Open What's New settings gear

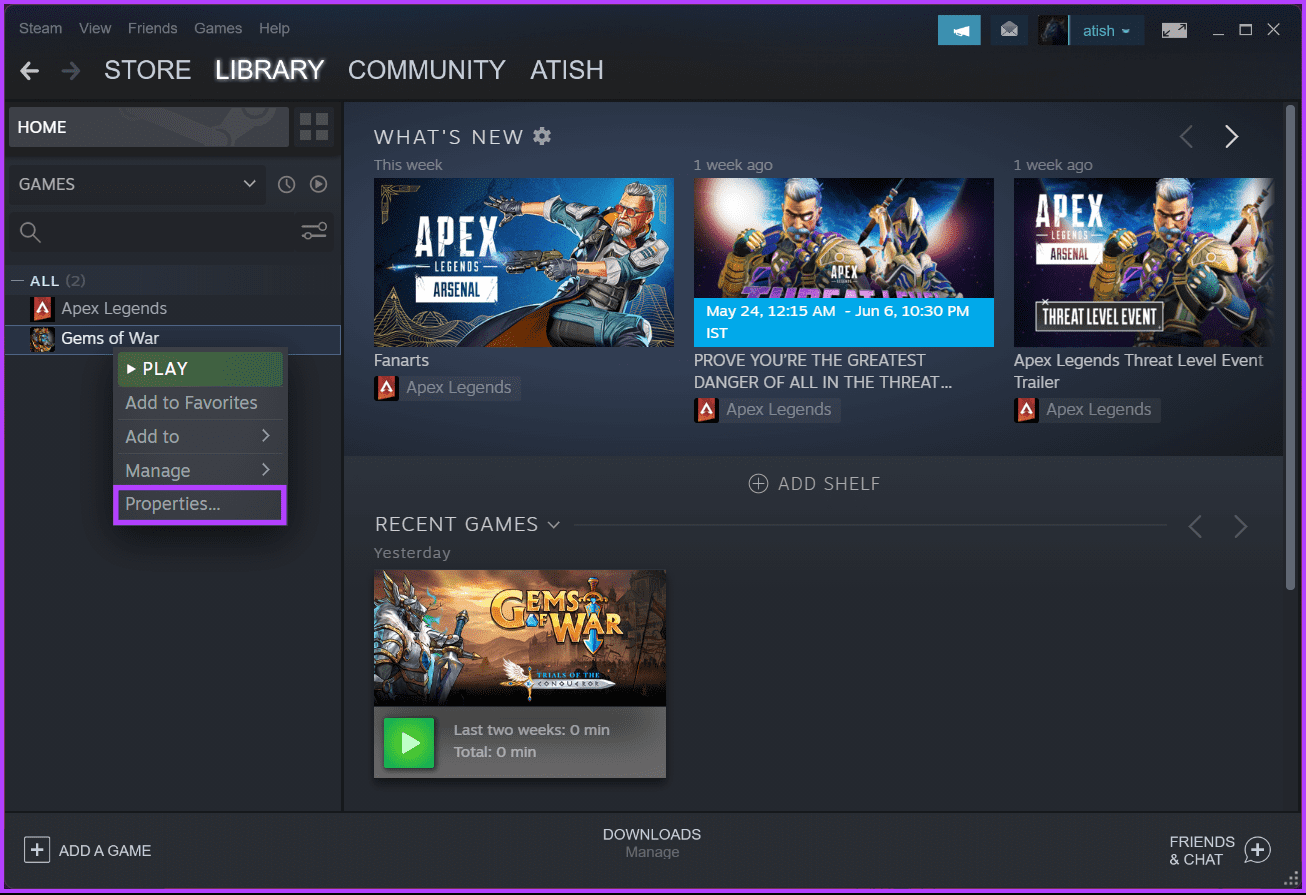pos(542,136)
